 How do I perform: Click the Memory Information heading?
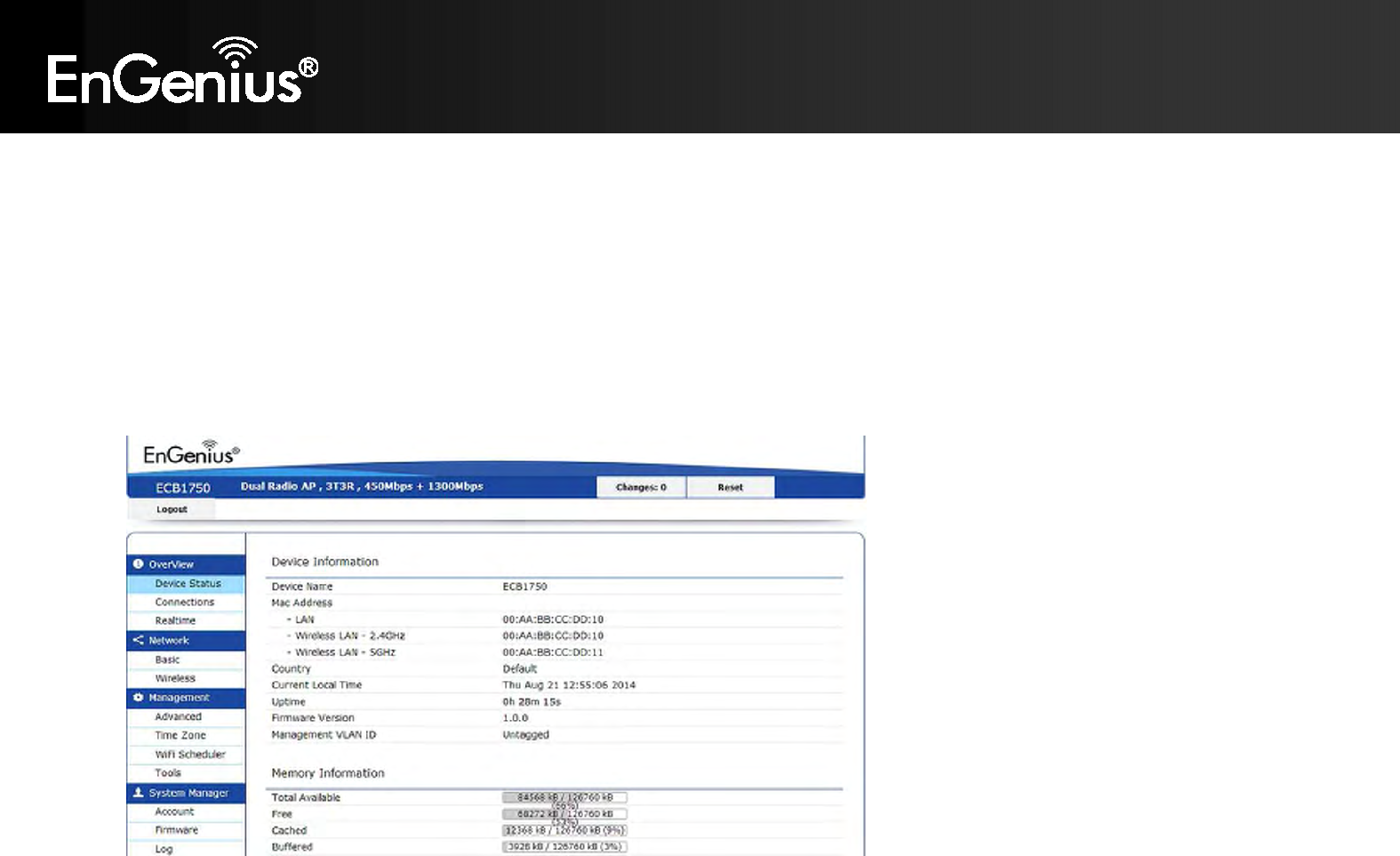coord(328,773)
